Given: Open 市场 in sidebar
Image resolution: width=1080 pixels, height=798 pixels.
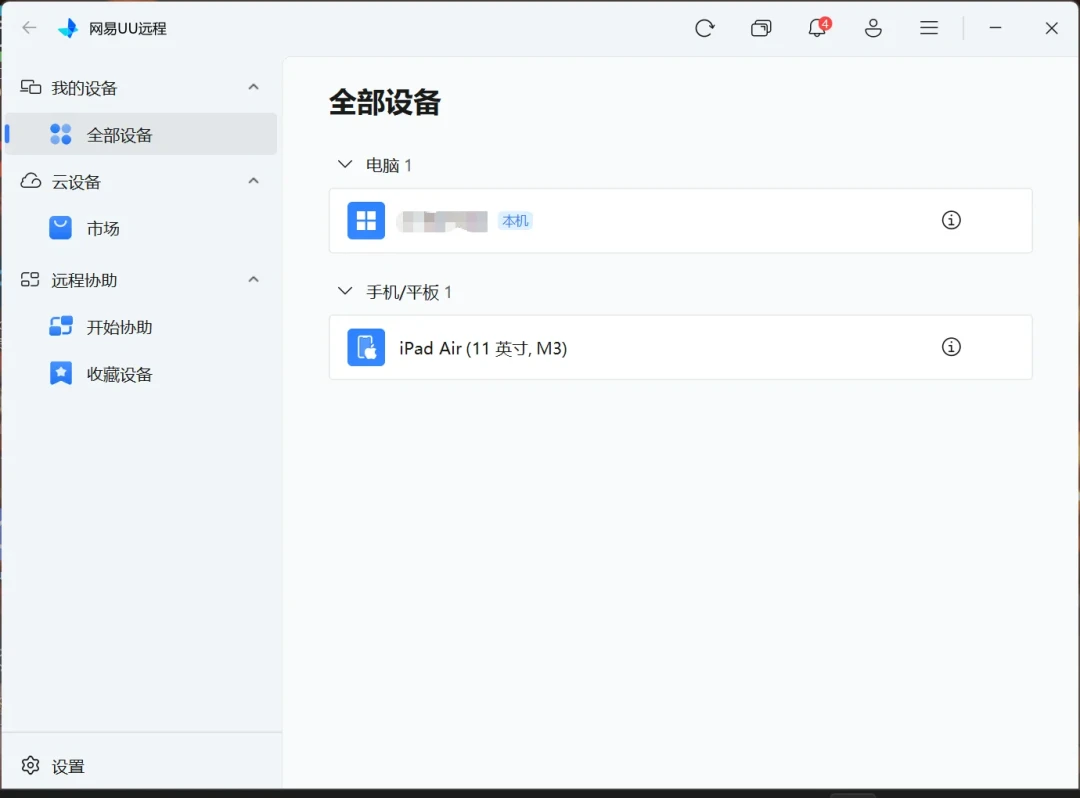Looking at the screenshot, I should coord(141,229).
